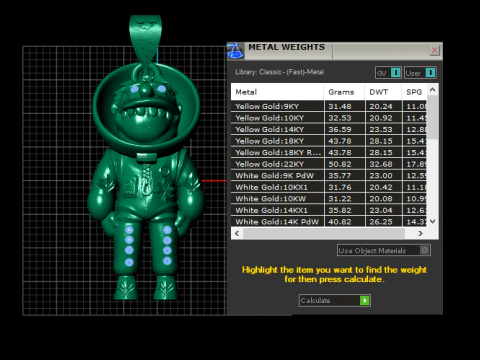Toggle the User library switch

tap(420, 73)
